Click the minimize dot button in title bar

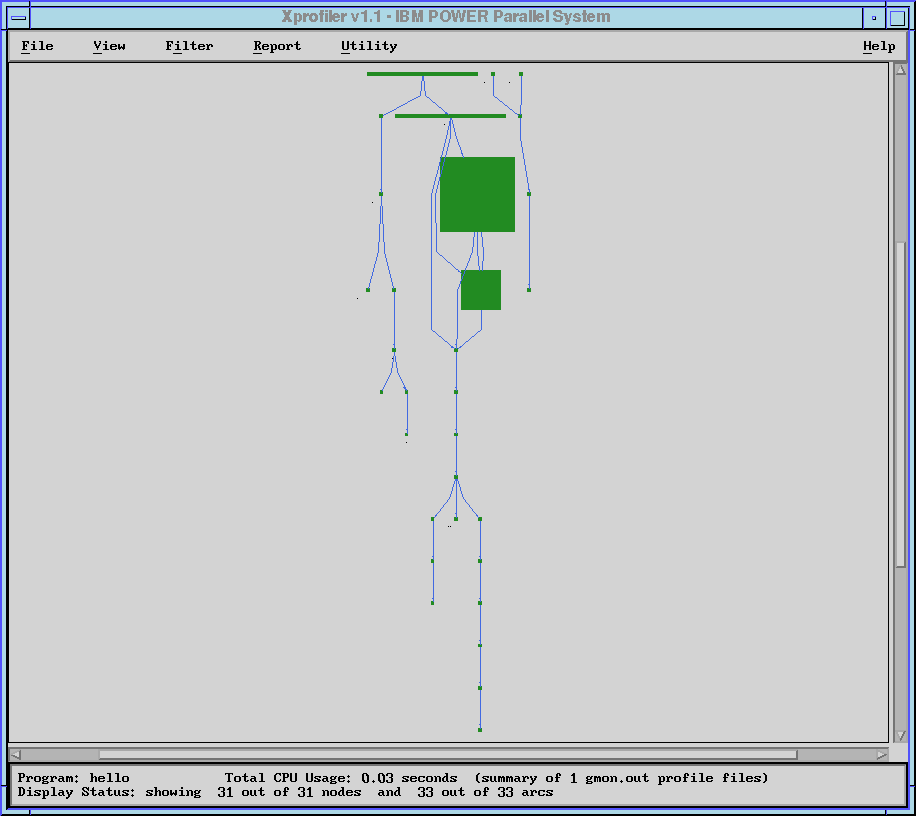(x=874, y=18)
